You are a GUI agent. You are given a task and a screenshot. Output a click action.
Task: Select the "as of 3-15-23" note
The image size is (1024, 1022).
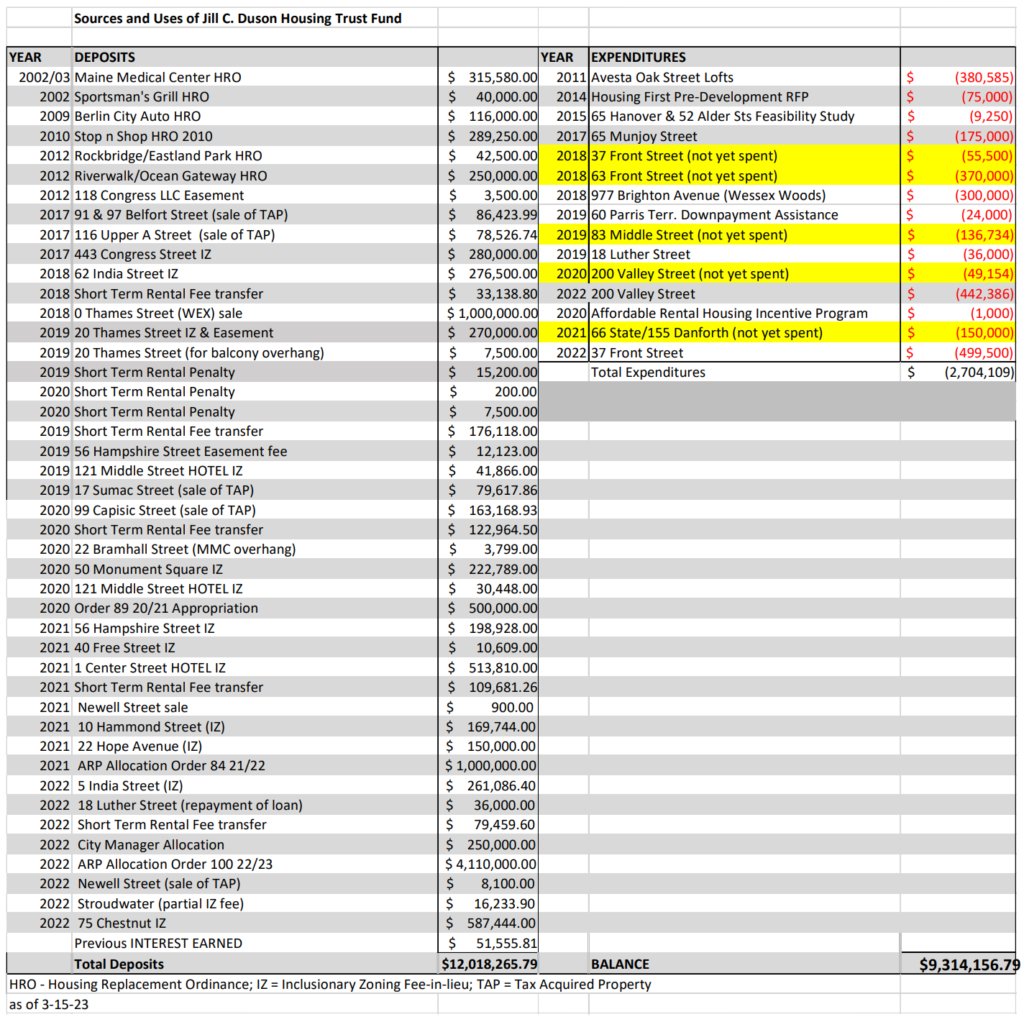[49, 1004]
